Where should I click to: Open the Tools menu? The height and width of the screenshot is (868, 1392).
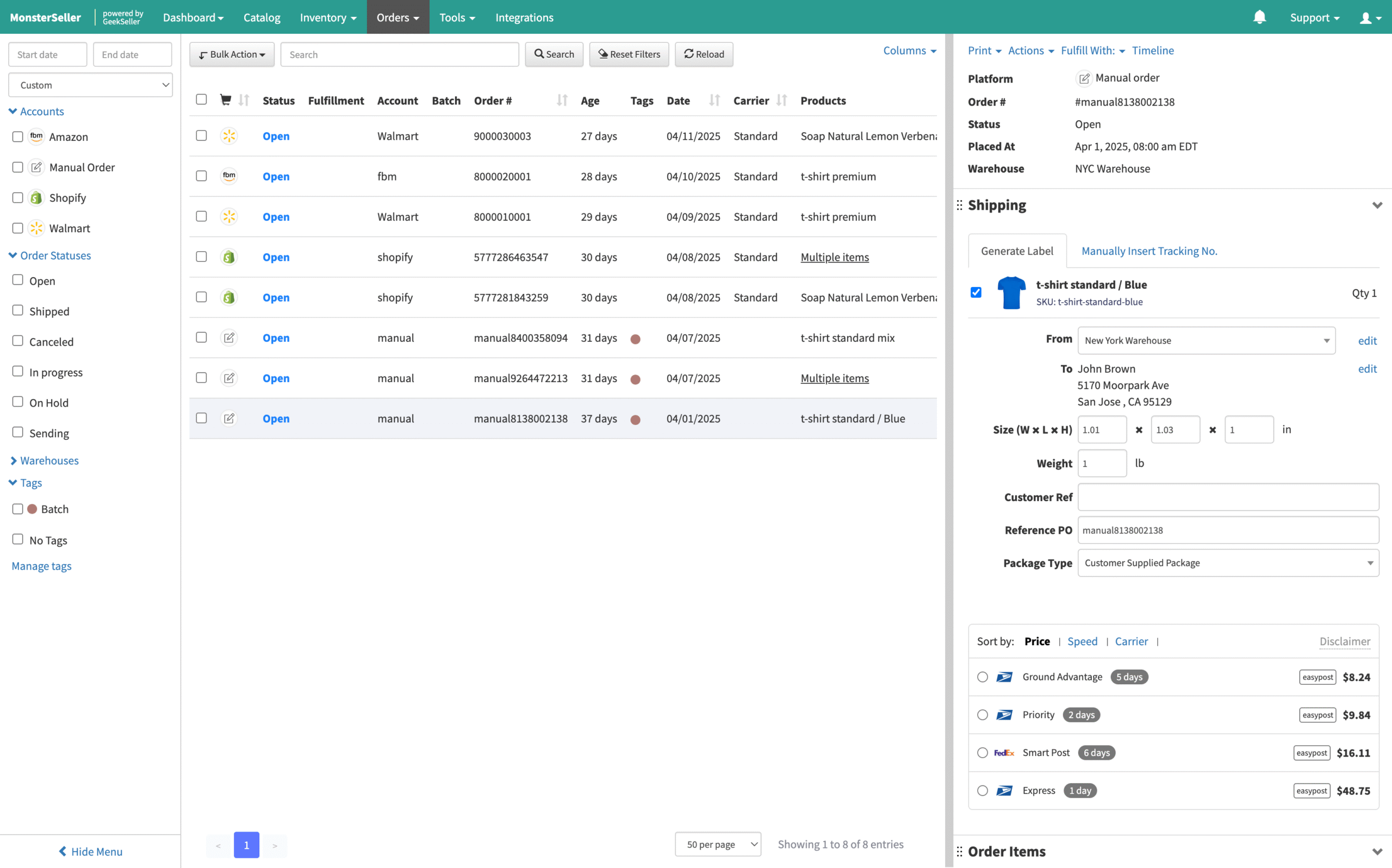457,17
